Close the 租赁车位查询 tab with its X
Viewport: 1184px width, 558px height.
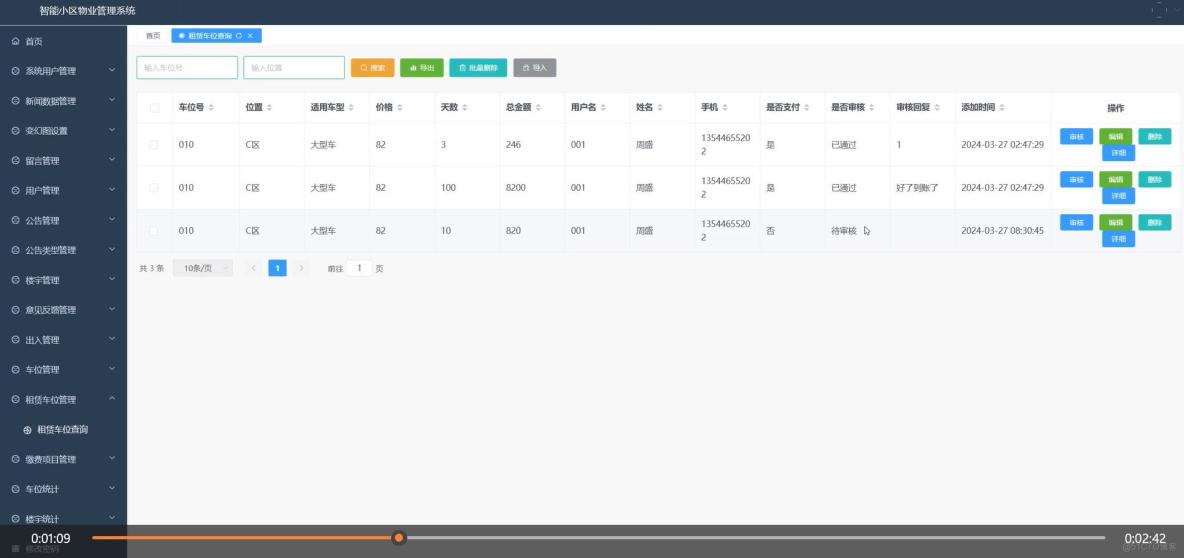tap(250, 35)
